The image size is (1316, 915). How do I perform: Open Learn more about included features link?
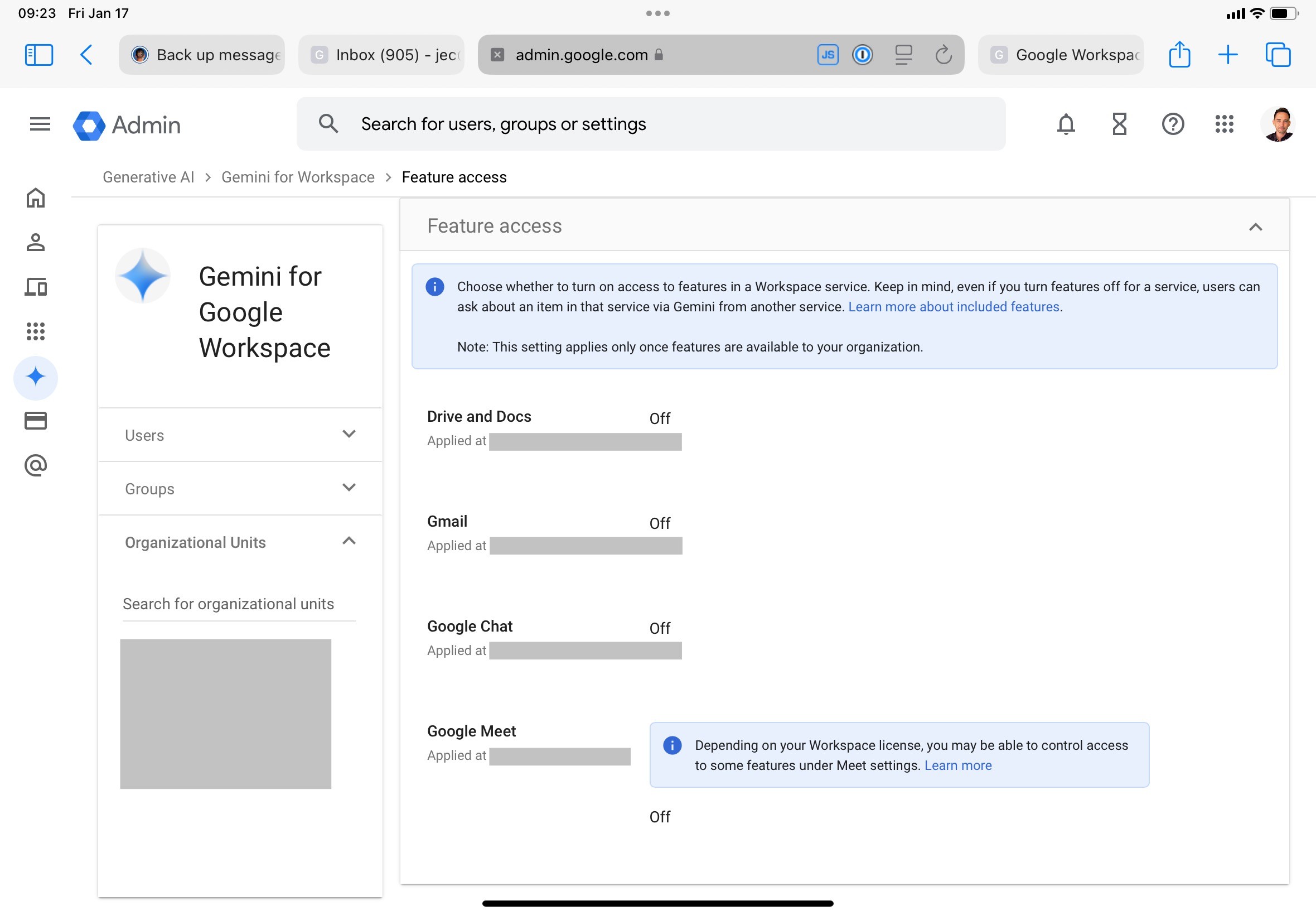coord(954,307)
